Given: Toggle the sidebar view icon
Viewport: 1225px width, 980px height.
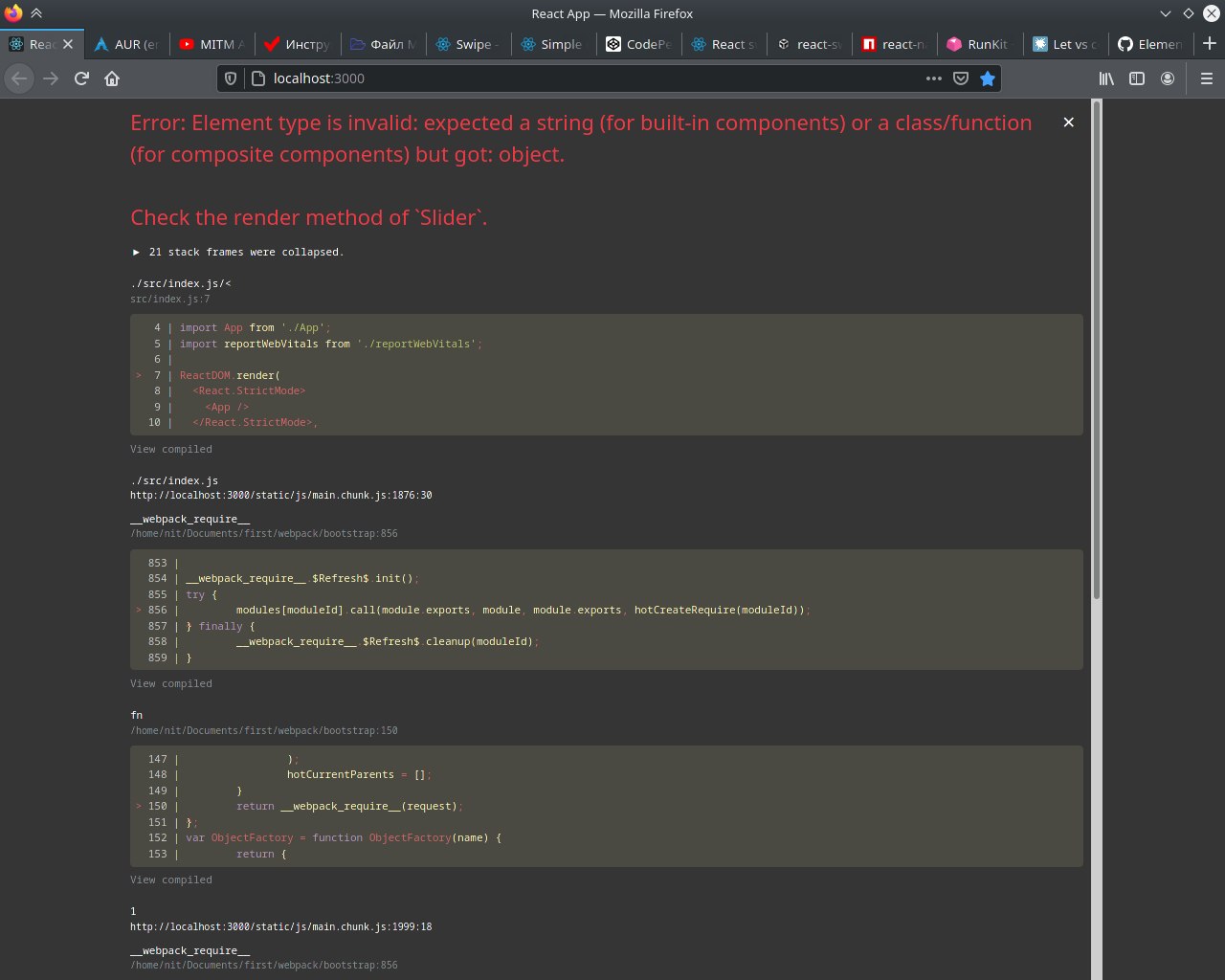Looking at the screenshot, I should [1137, 78].
